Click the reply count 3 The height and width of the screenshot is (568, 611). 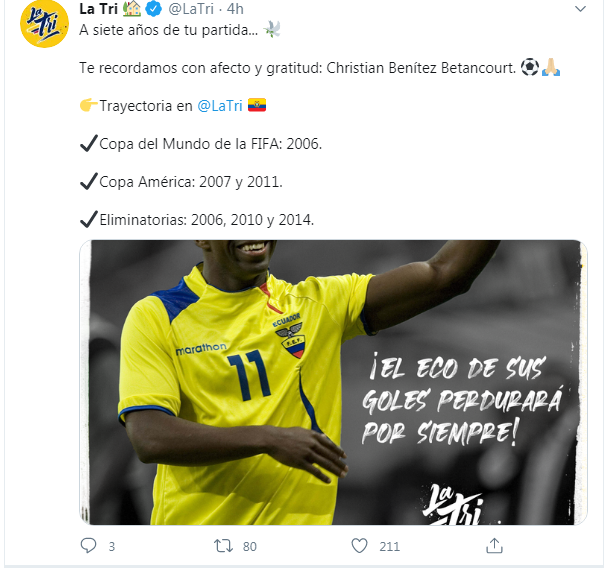click(111, 547)
